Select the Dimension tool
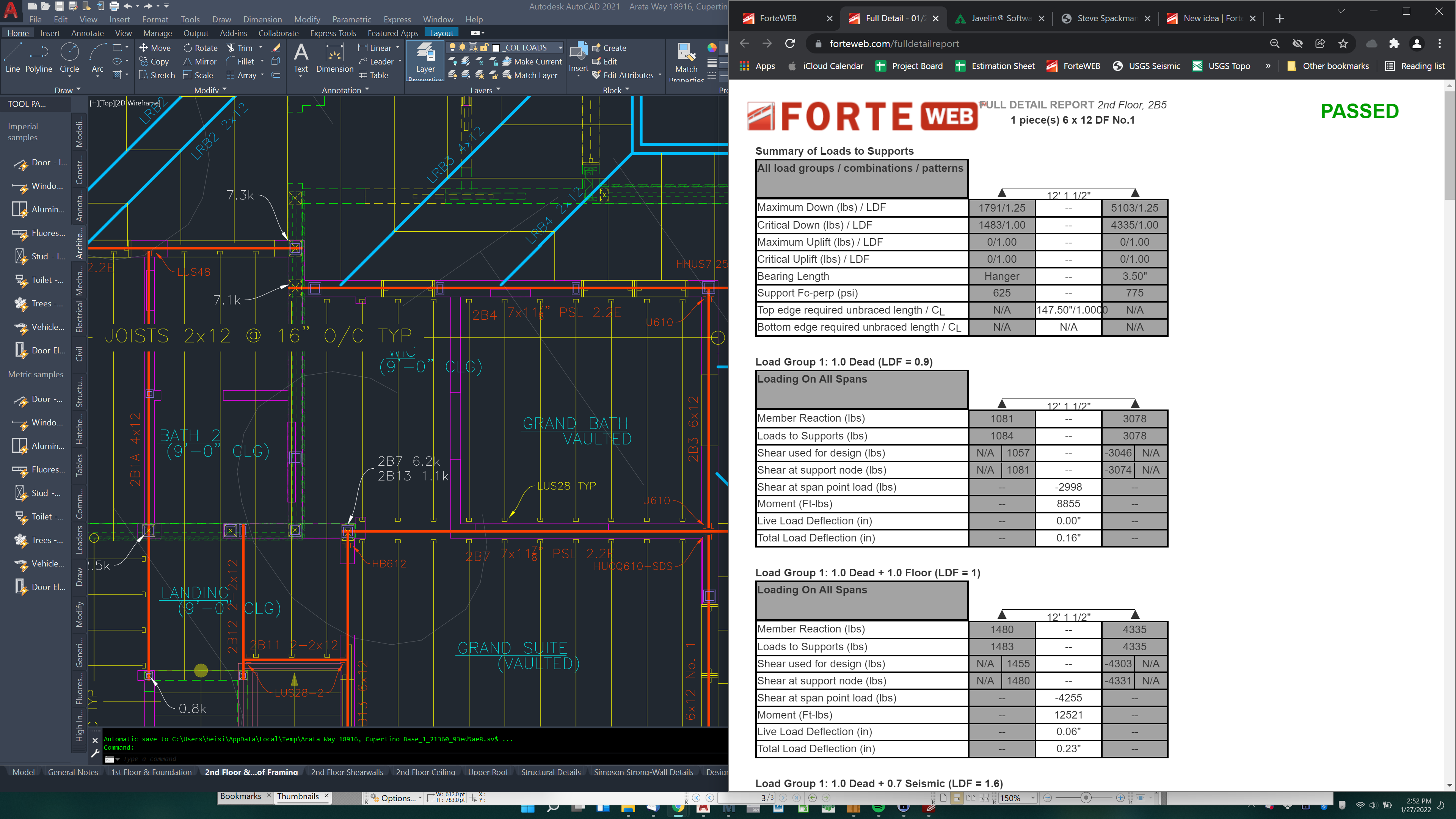1456x819 pixels. pos(334,58)
